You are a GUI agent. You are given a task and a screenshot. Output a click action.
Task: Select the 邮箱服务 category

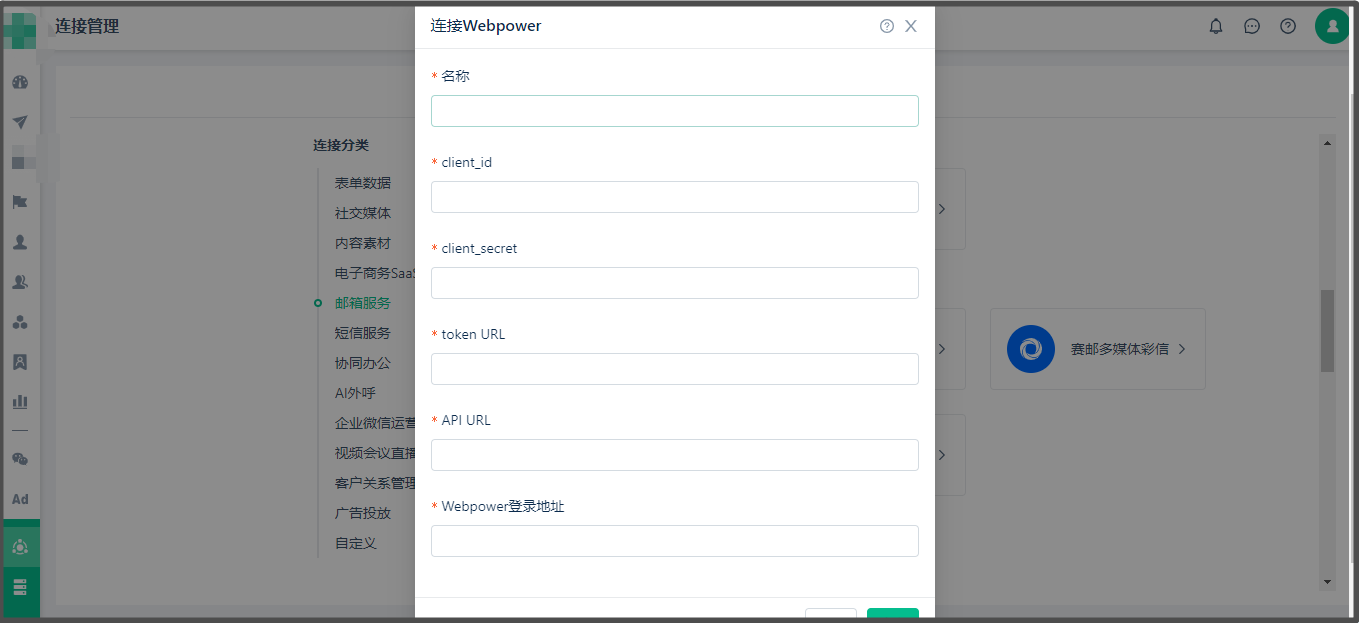[363, 303]
